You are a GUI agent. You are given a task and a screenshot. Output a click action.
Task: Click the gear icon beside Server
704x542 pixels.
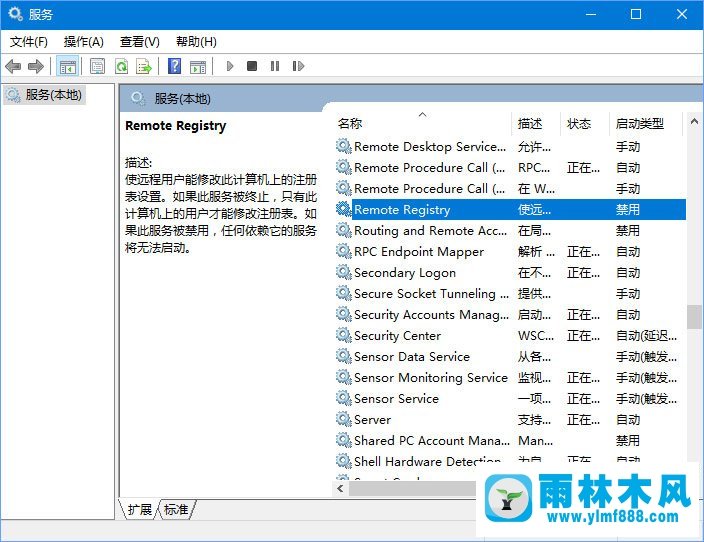click(343, 419)
